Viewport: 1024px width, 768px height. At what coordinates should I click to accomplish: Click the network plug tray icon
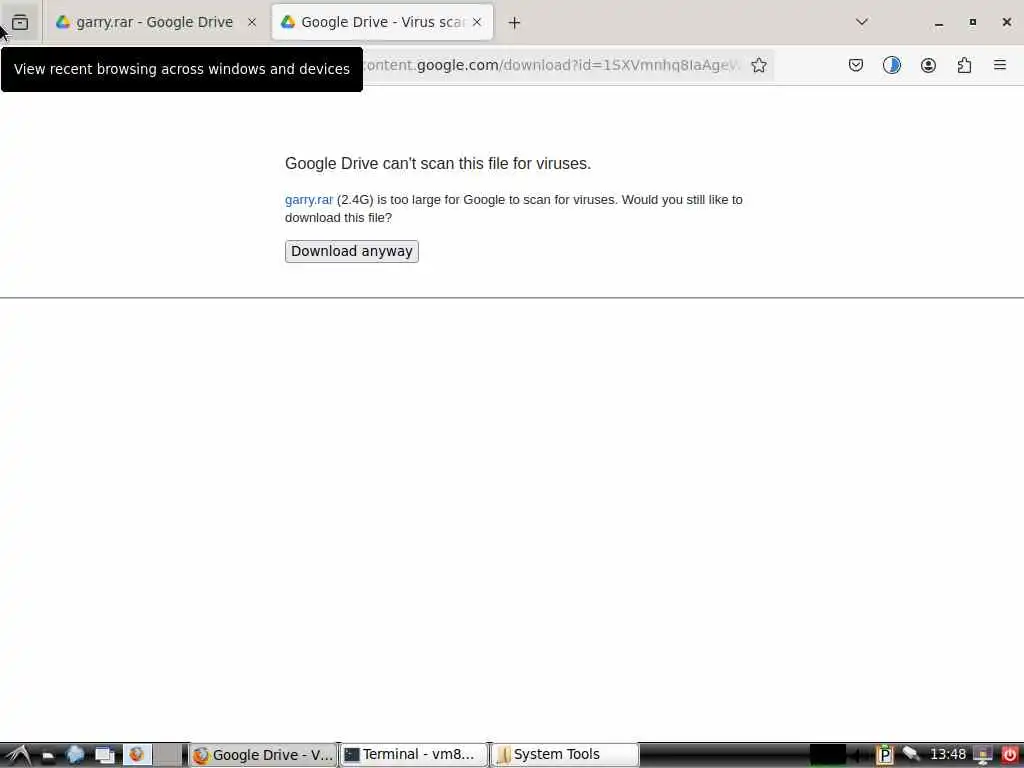911,754
